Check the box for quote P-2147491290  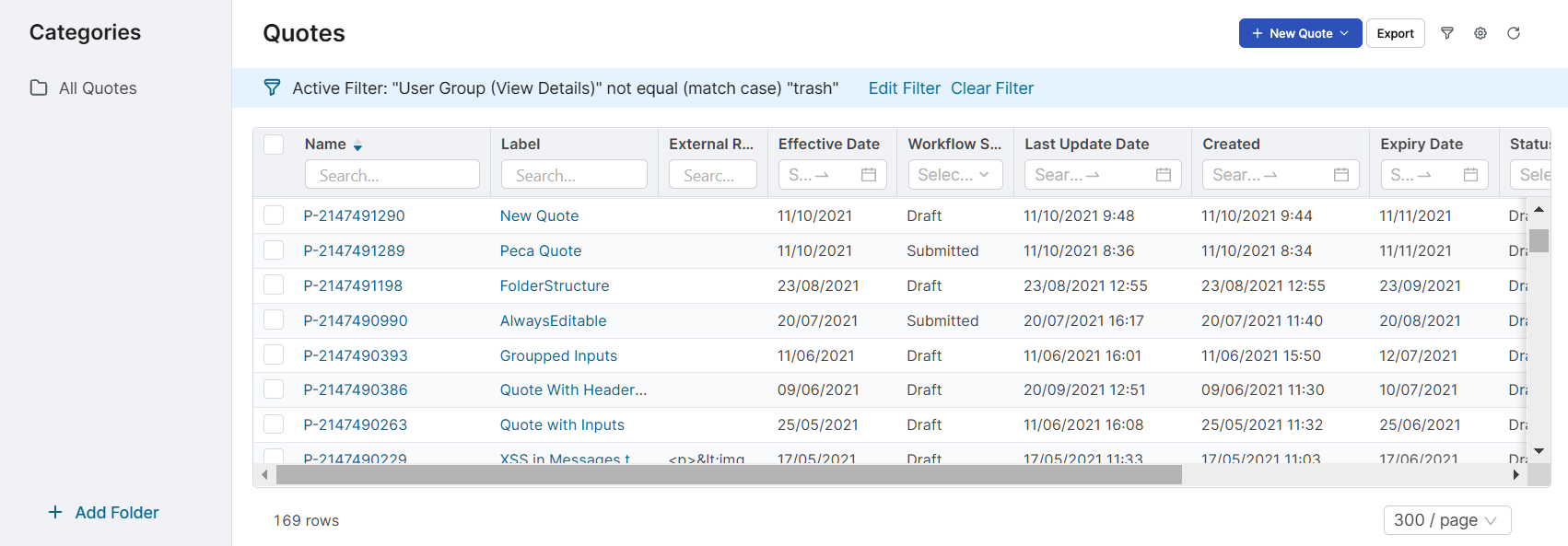pos(274,215)
